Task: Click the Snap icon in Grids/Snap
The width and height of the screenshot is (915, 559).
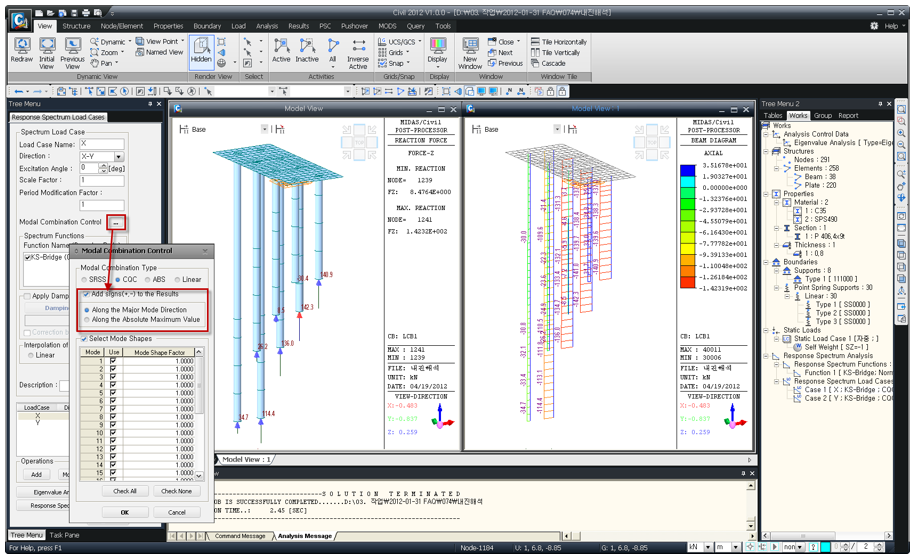Action: (382, 63)
